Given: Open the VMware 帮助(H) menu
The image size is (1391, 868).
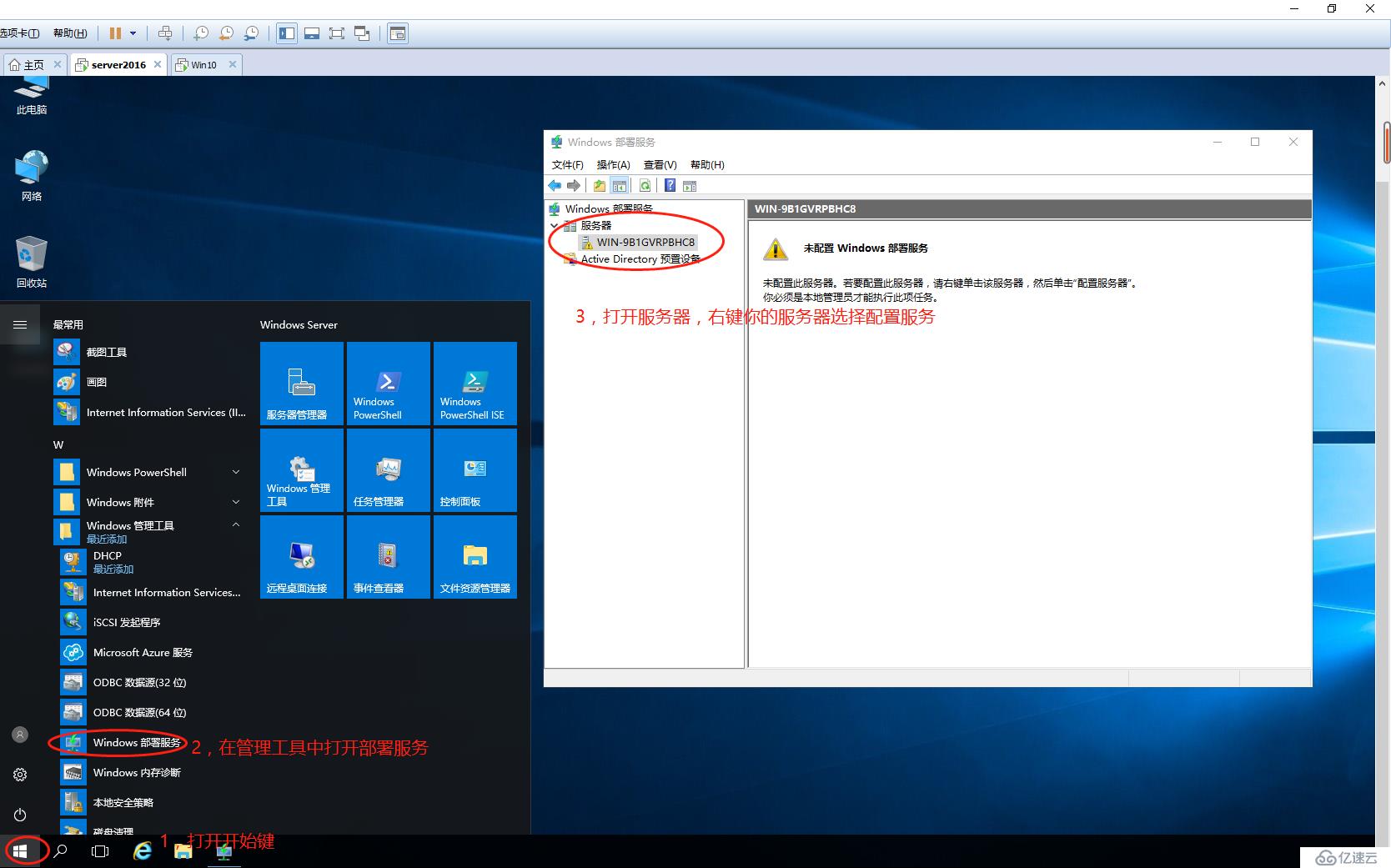Looking at the screenshot, I should pyautogui.click(x=70, y=33).
